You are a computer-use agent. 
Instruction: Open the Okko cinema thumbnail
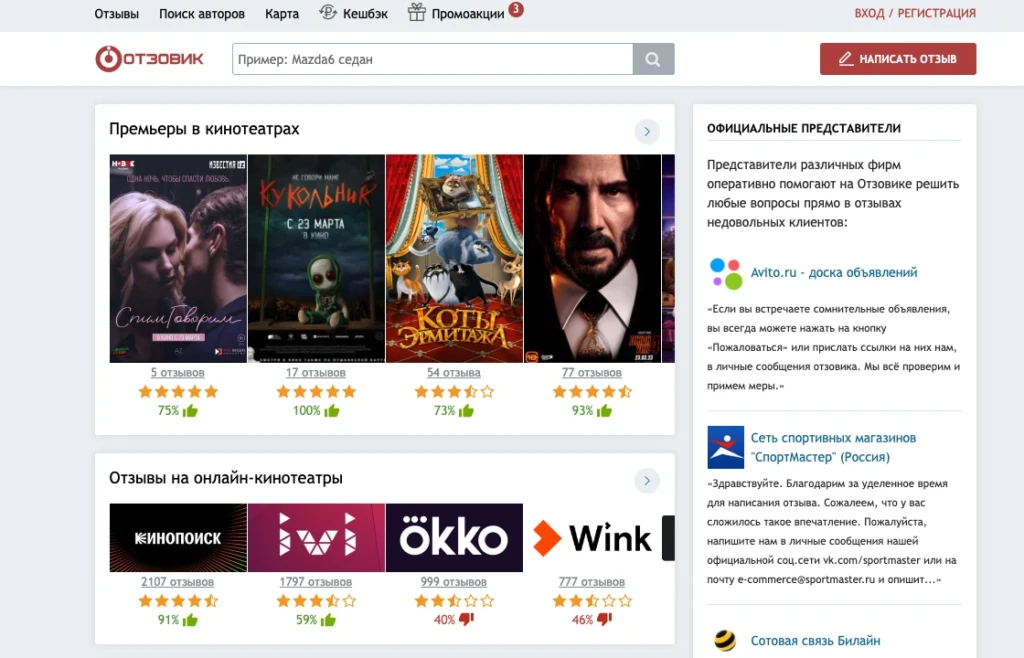[455, 538]
